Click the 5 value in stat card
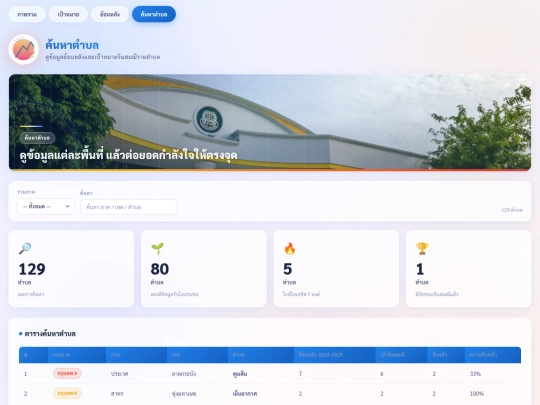The width and height of the screenshot is (540, 405). [x=288, y=269]
